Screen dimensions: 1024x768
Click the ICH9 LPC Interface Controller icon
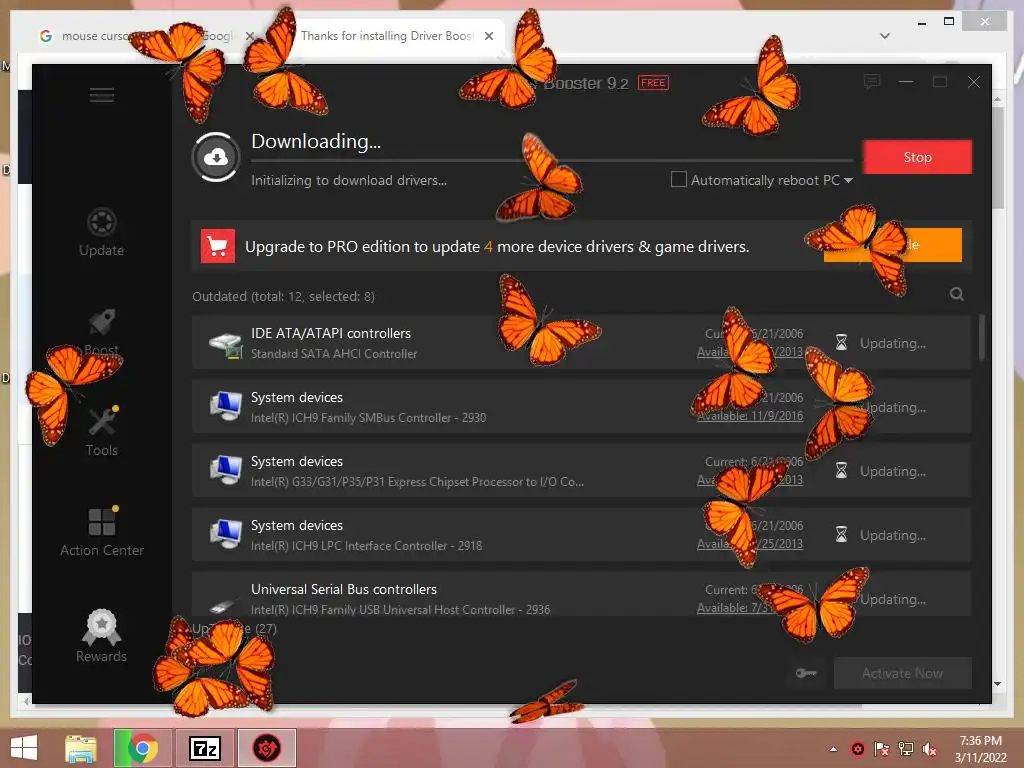click(226, 534)
